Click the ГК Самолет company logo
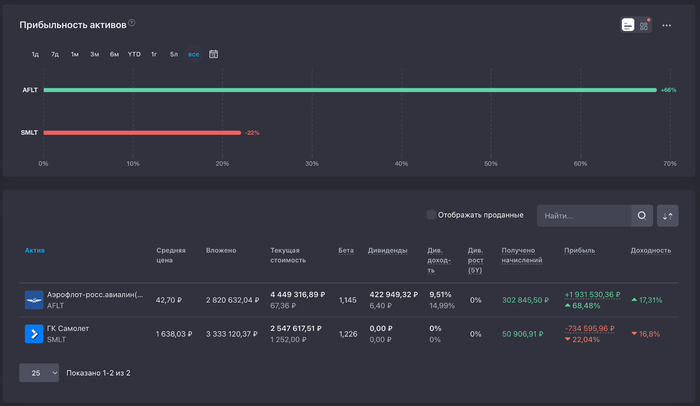Screen dimensions: 700x406 click(x=34, y=333)
